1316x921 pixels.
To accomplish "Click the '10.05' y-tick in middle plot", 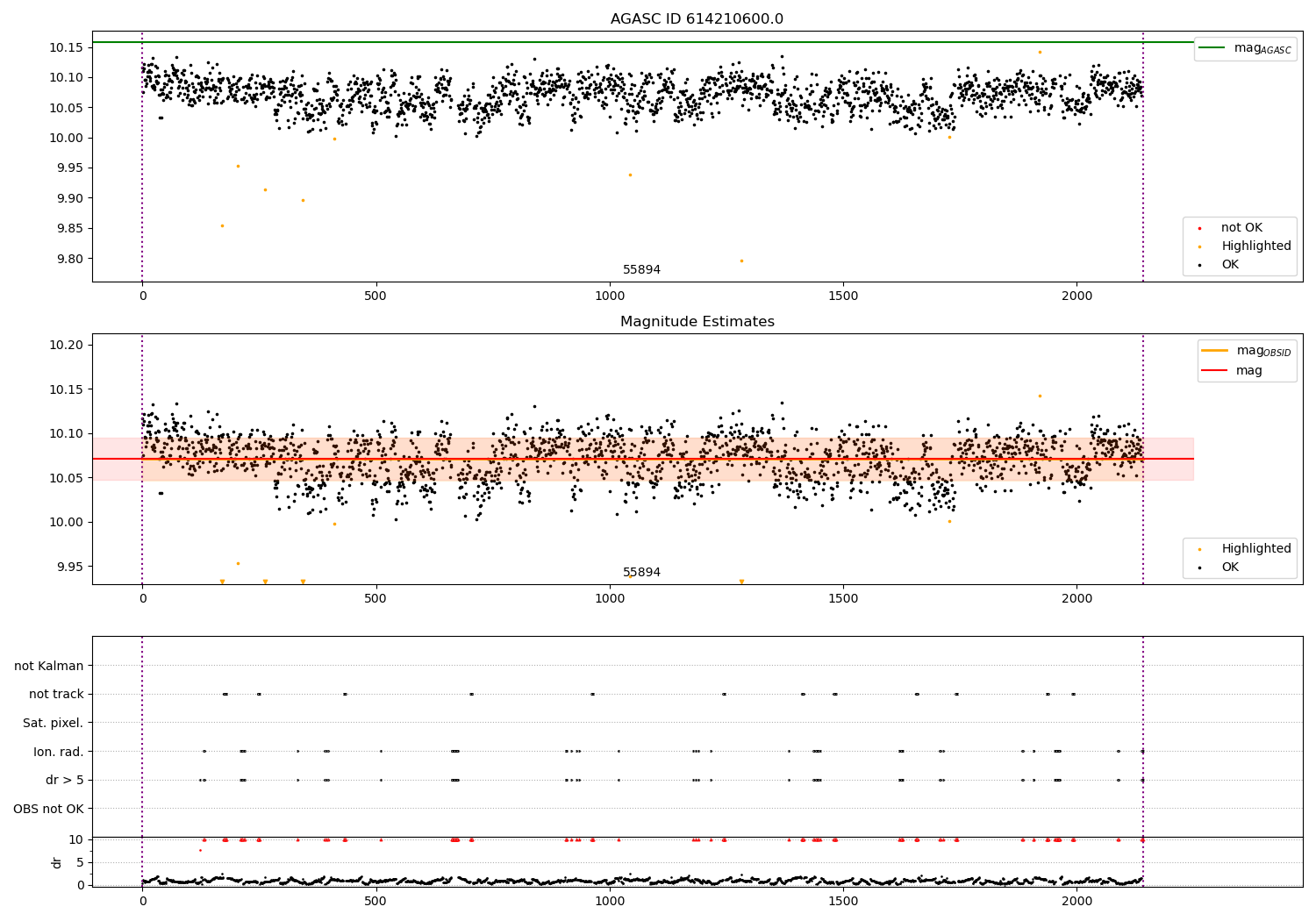I will pos(67,478).
